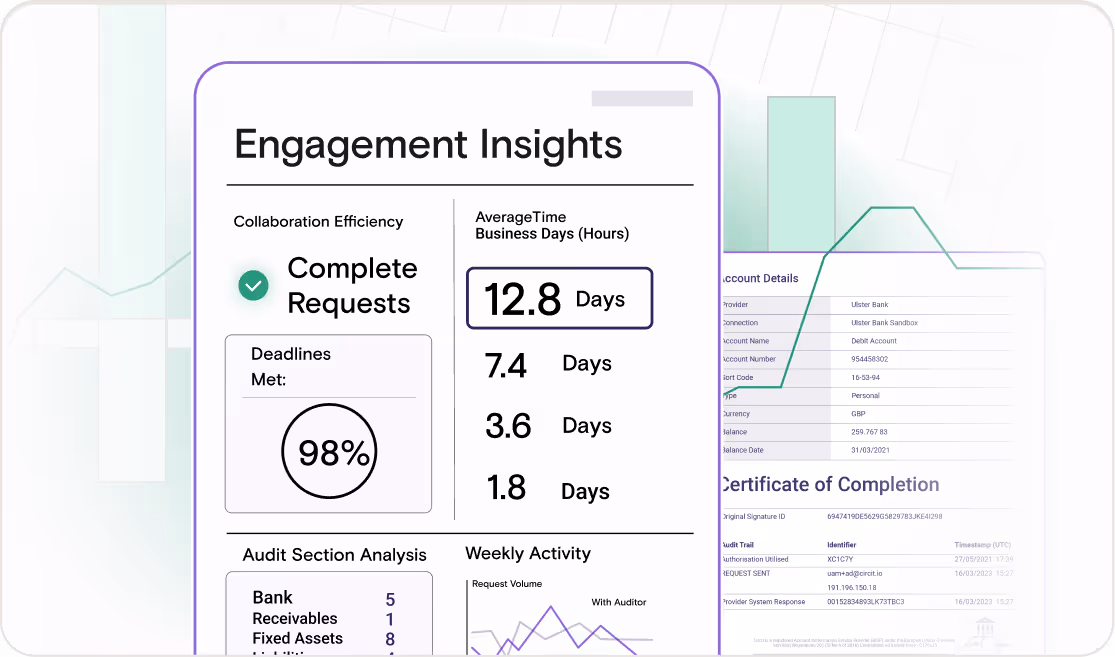Click IP address 191.196.150.18
This screenshot has width=1115, height=657.
(x=852, y=588)
